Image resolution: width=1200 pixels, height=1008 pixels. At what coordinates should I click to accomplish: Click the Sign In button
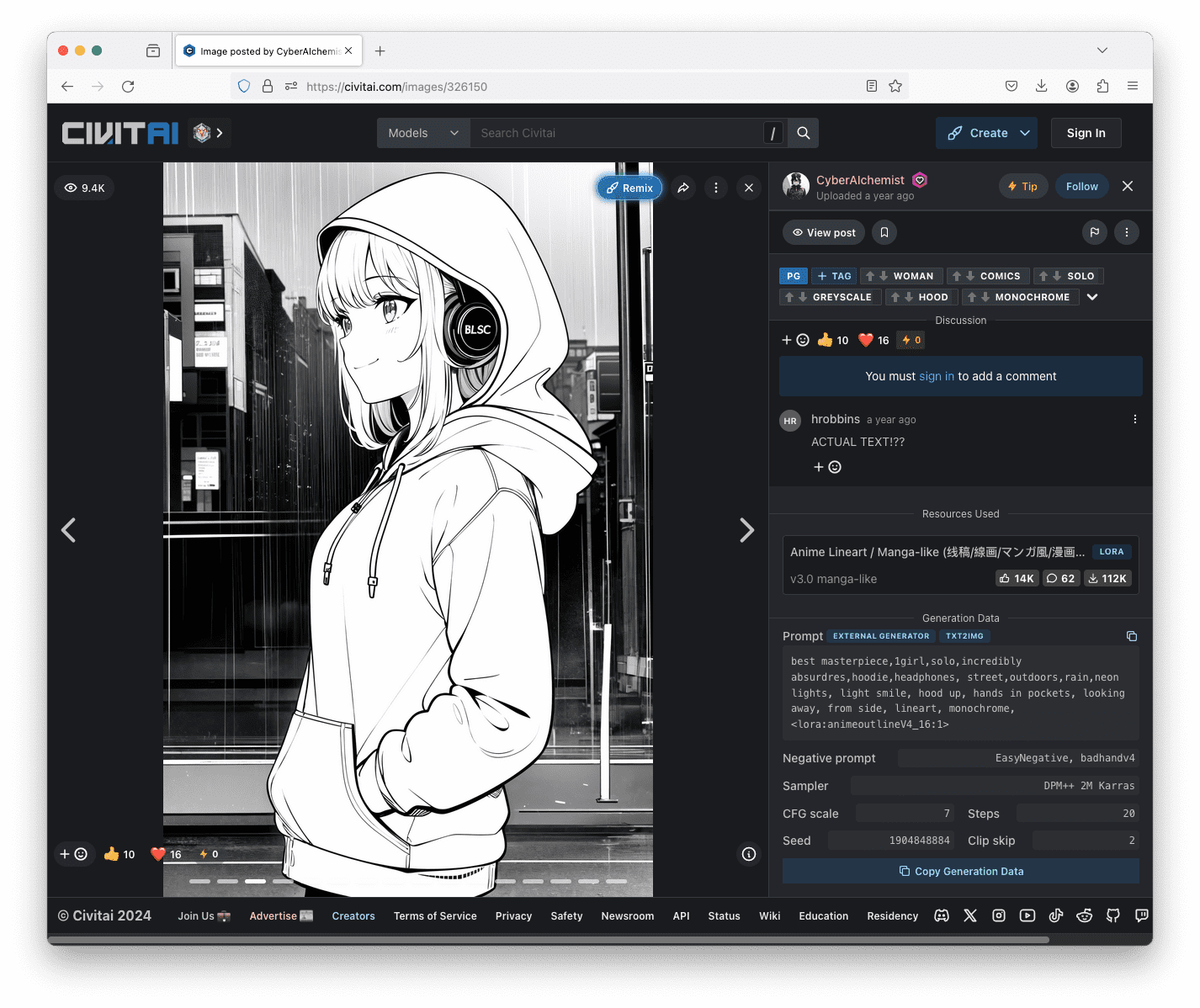pos(1086,133)
